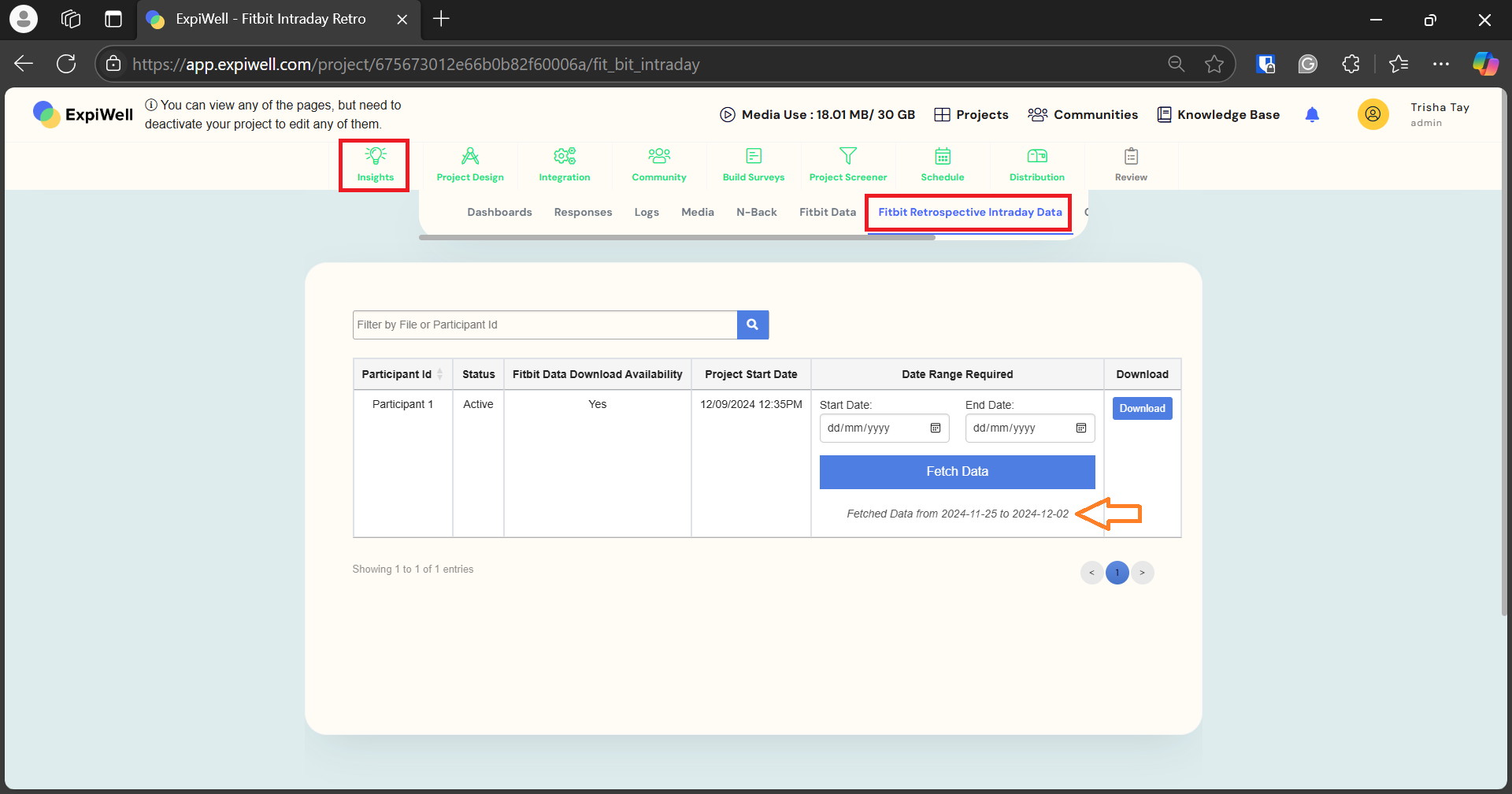The height and width of the screenshot is (794, 1512).
Task: Open the Insights section icon
Action: pos(376,157)
